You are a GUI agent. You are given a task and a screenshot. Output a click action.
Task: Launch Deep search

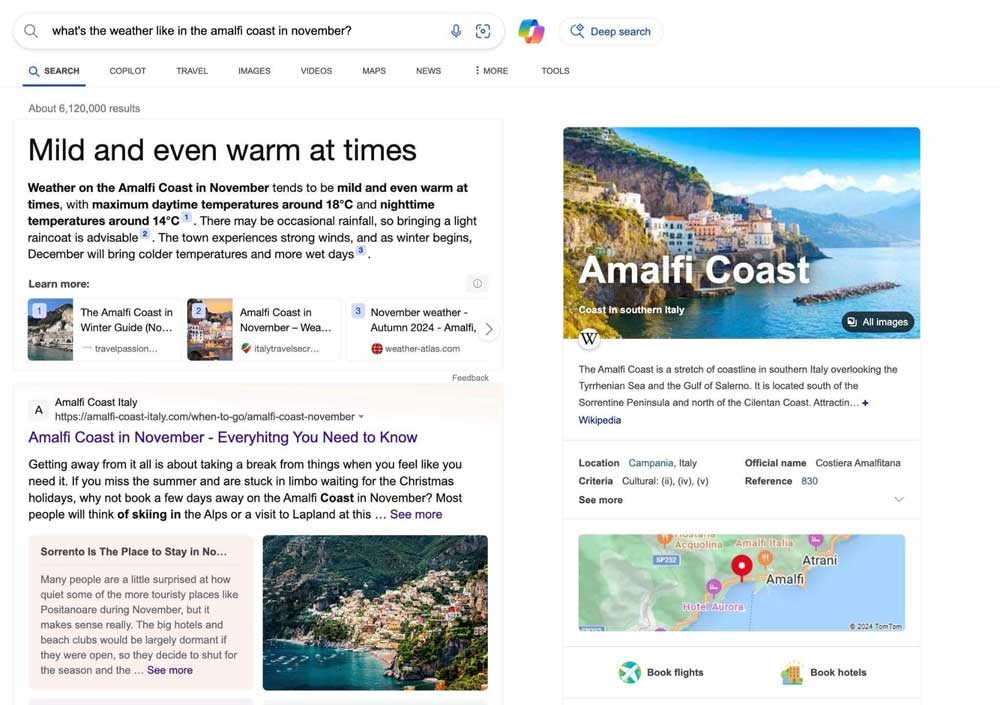point(611,31)
